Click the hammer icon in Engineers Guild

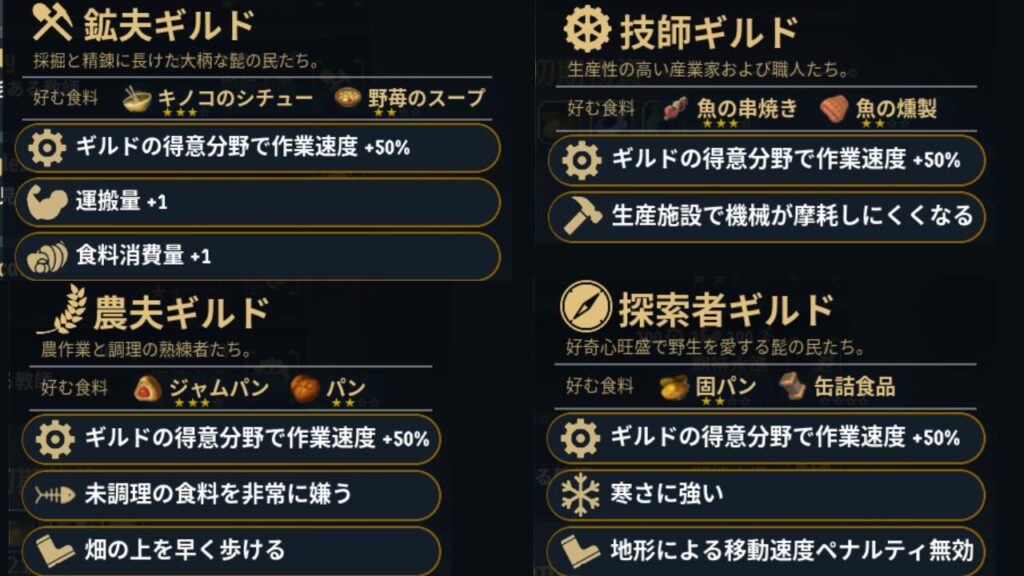[582, 216]
